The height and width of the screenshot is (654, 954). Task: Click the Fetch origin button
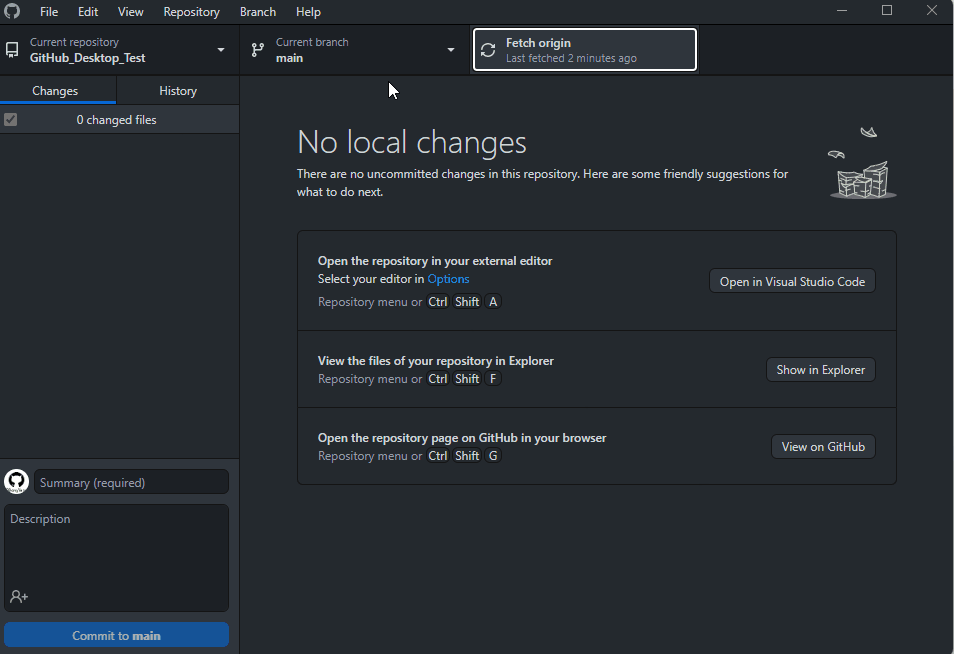[x=585, y=50]
